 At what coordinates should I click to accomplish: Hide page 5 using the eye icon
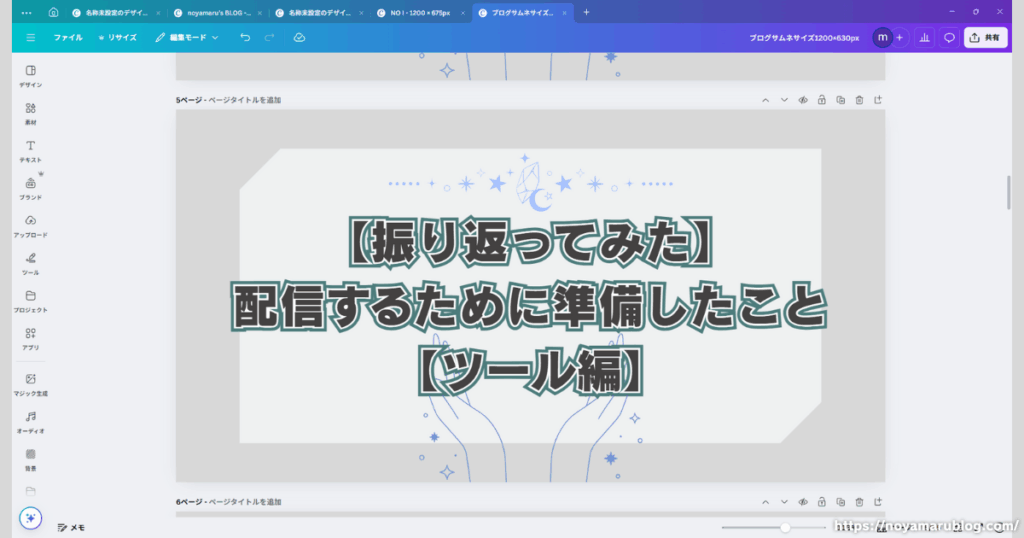pyautogui.click(x=802, y=100)
